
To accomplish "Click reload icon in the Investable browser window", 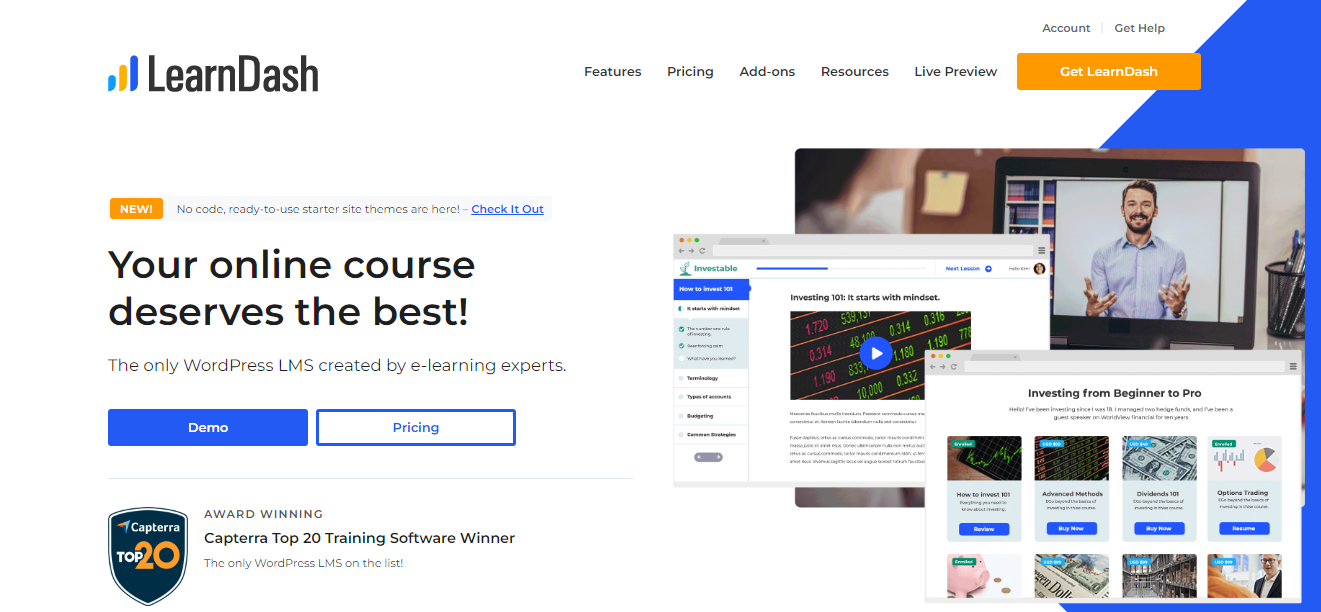I will pos(702,250).
